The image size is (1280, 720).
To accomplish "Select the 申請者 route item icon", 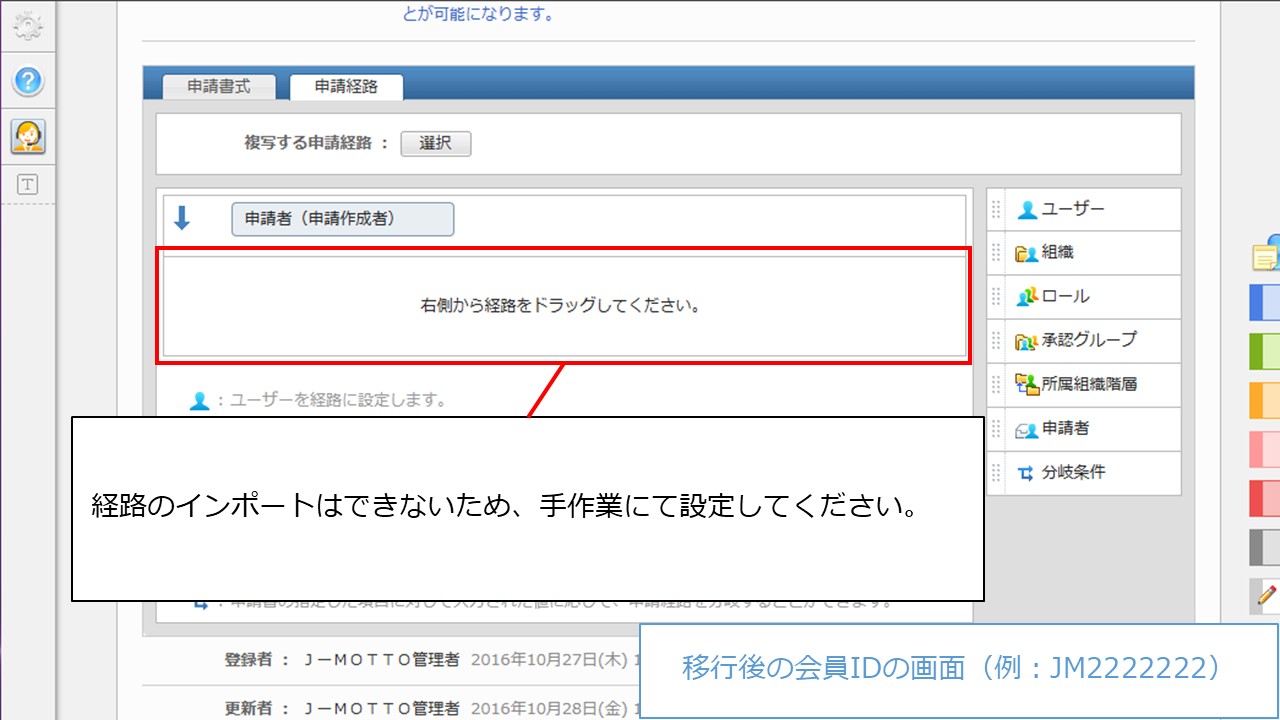I will (1027, 429).
